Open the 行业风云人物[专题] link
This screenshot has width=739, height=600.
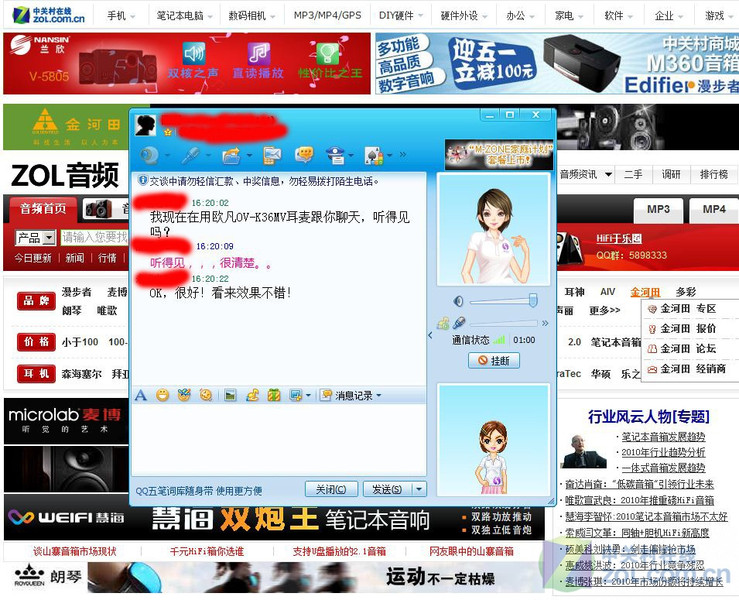649,416
